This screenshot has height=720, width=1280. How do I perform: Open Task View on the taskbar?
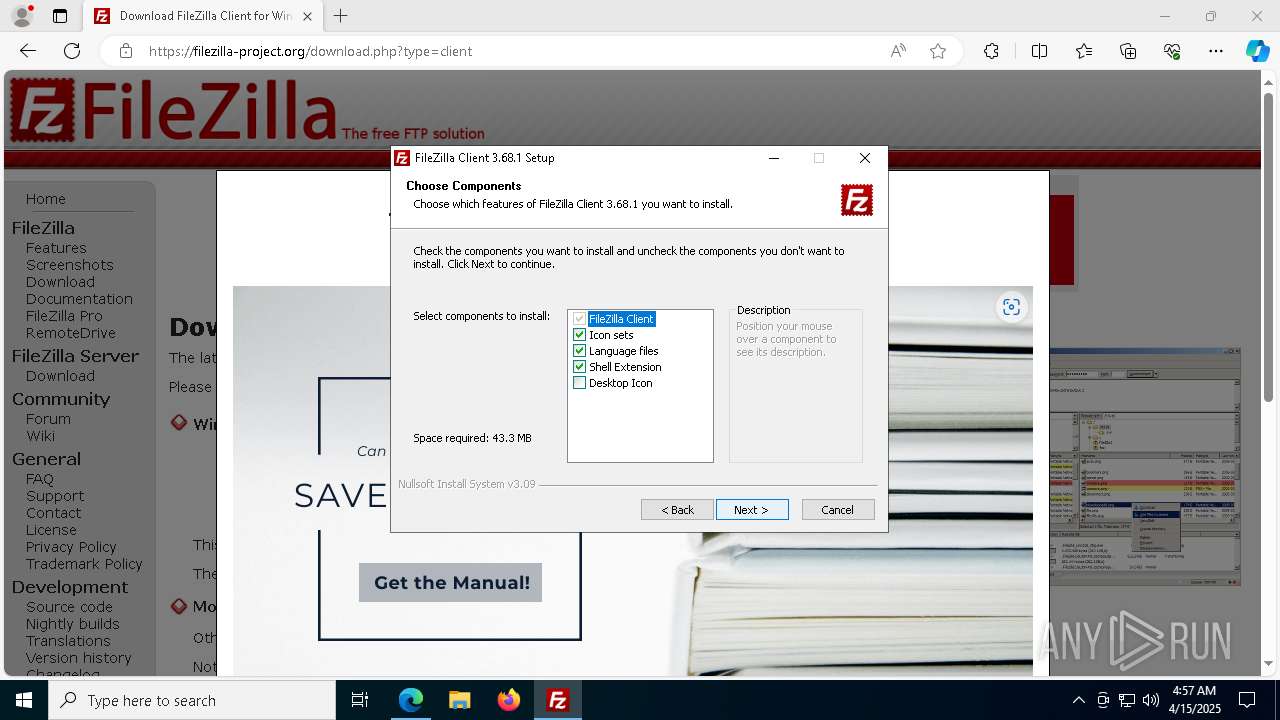pyautogui.click(x=360, y=700)
